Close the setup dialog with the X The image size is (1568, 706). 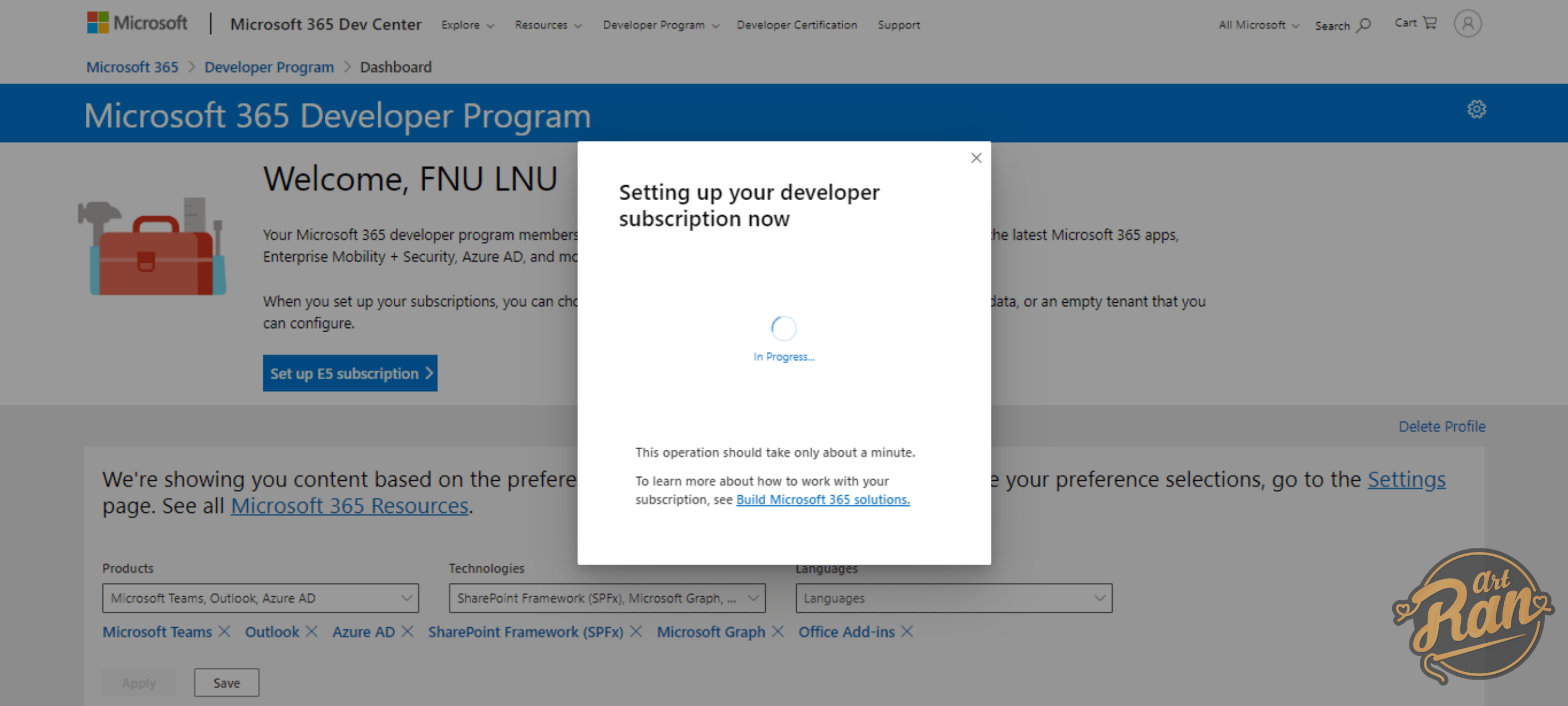(x=976, y=158)
